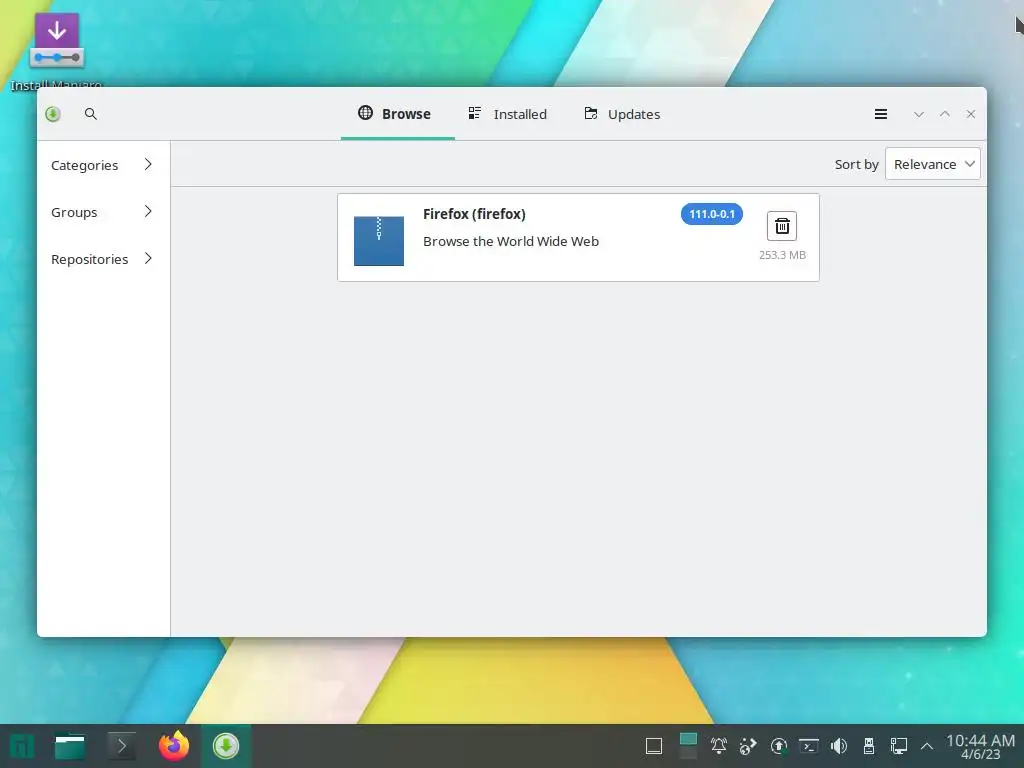The image size is (1024, 768).
Task: Launch the file manager from the taskbar
Action: 70,746
